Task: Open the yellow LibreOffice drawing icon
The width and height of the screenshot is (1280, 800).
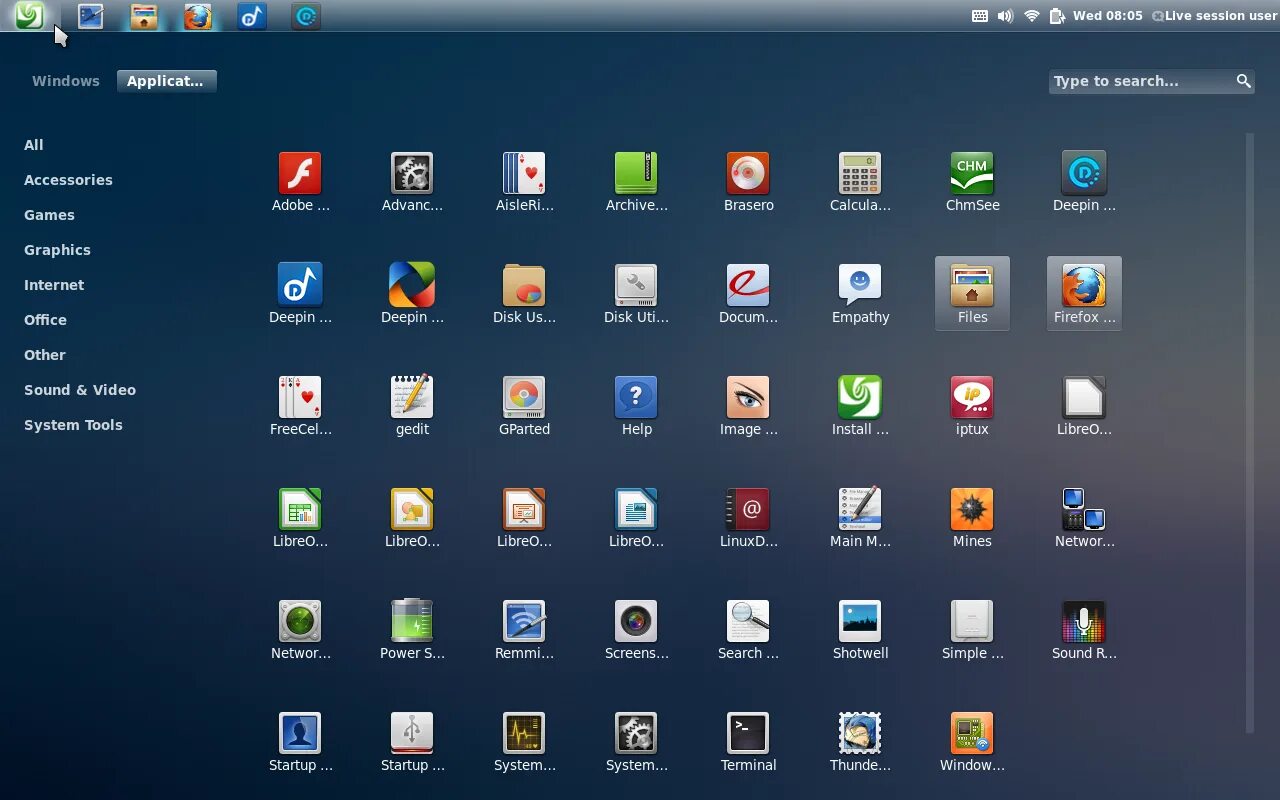Action: click(x=412, y=510)
